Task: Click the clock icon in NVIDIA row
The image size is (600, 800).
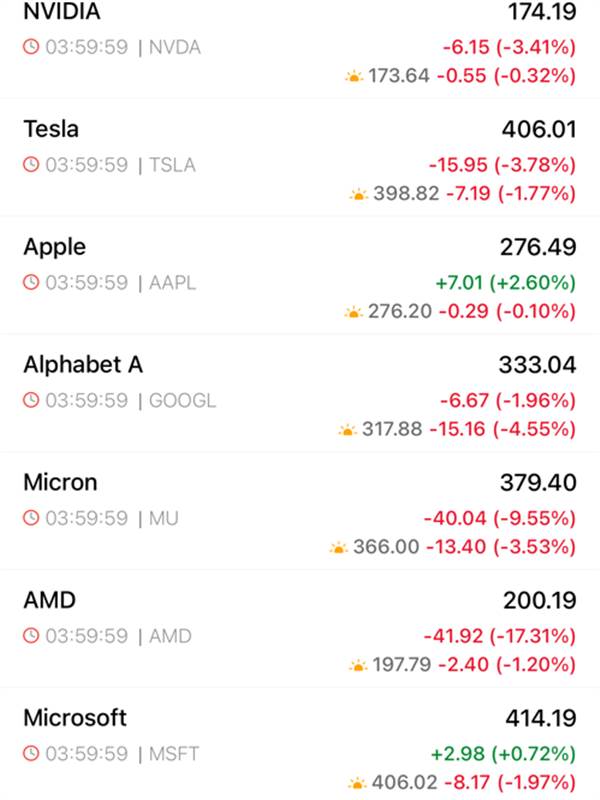Action: 31,47
